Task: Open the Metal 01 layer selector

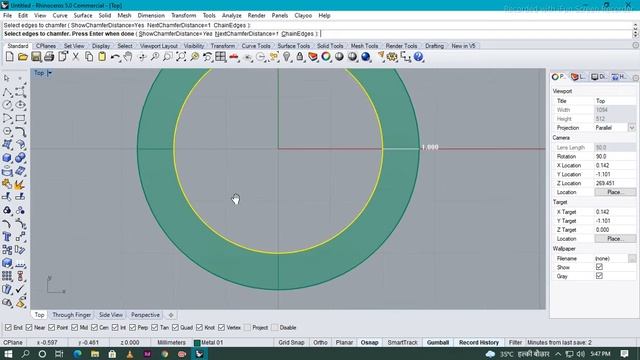Action: 209,342
